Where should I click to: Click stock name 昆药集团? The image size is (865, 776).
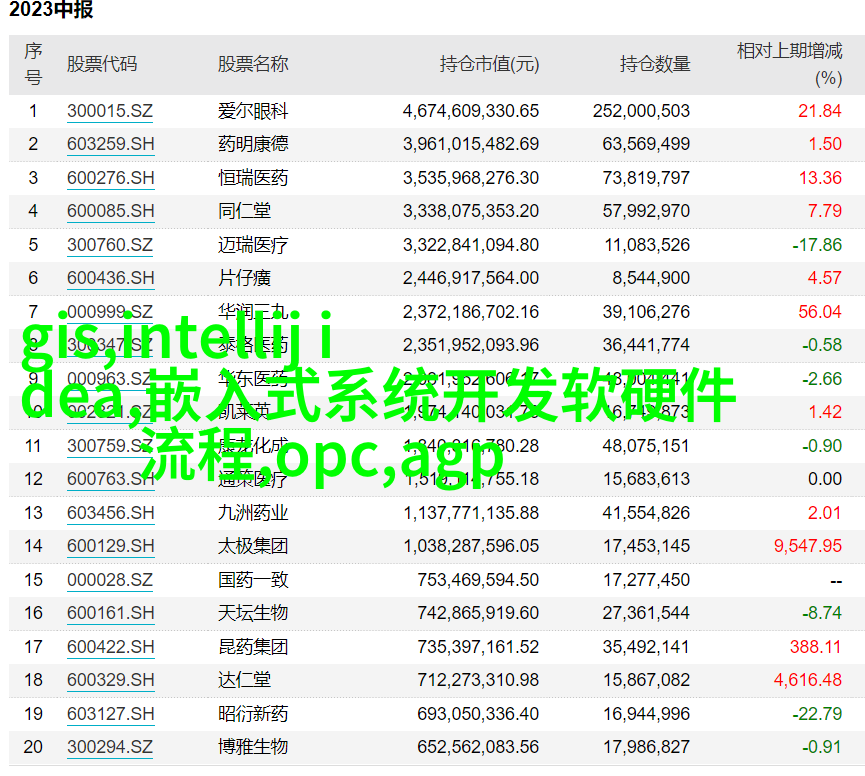253,647
